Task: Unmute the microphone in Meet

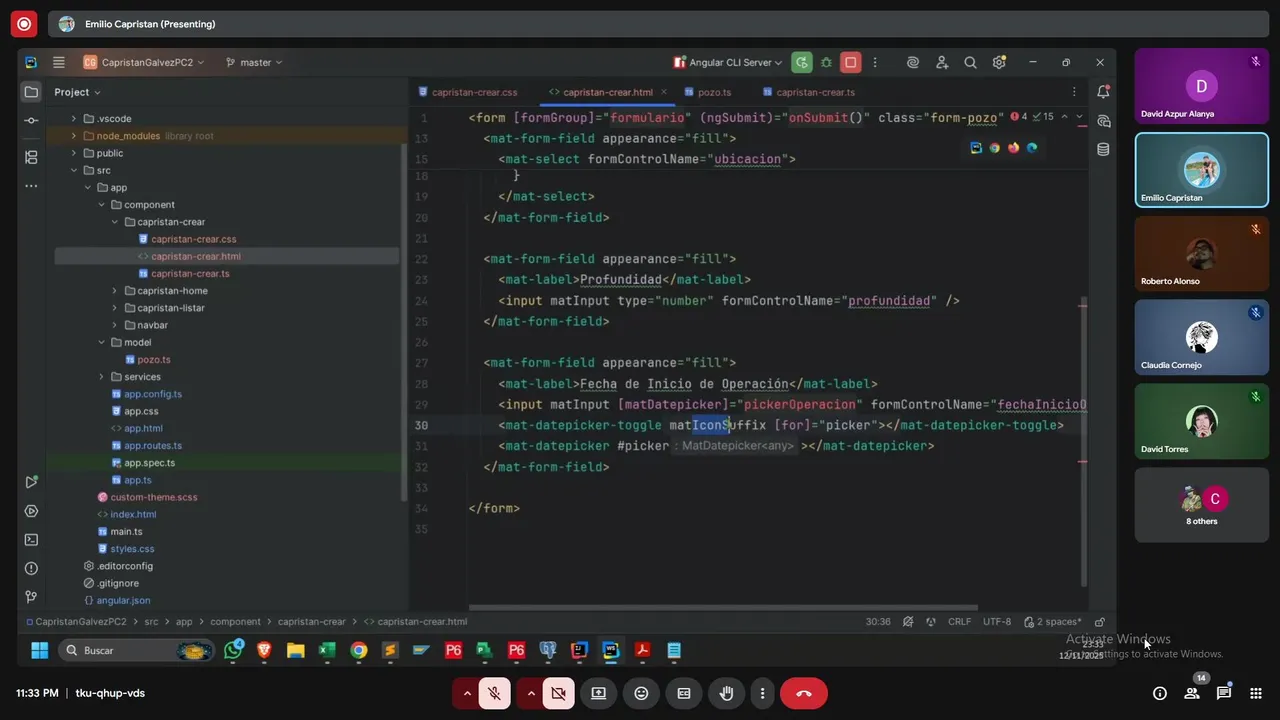Action: click(x=494, y=693)
